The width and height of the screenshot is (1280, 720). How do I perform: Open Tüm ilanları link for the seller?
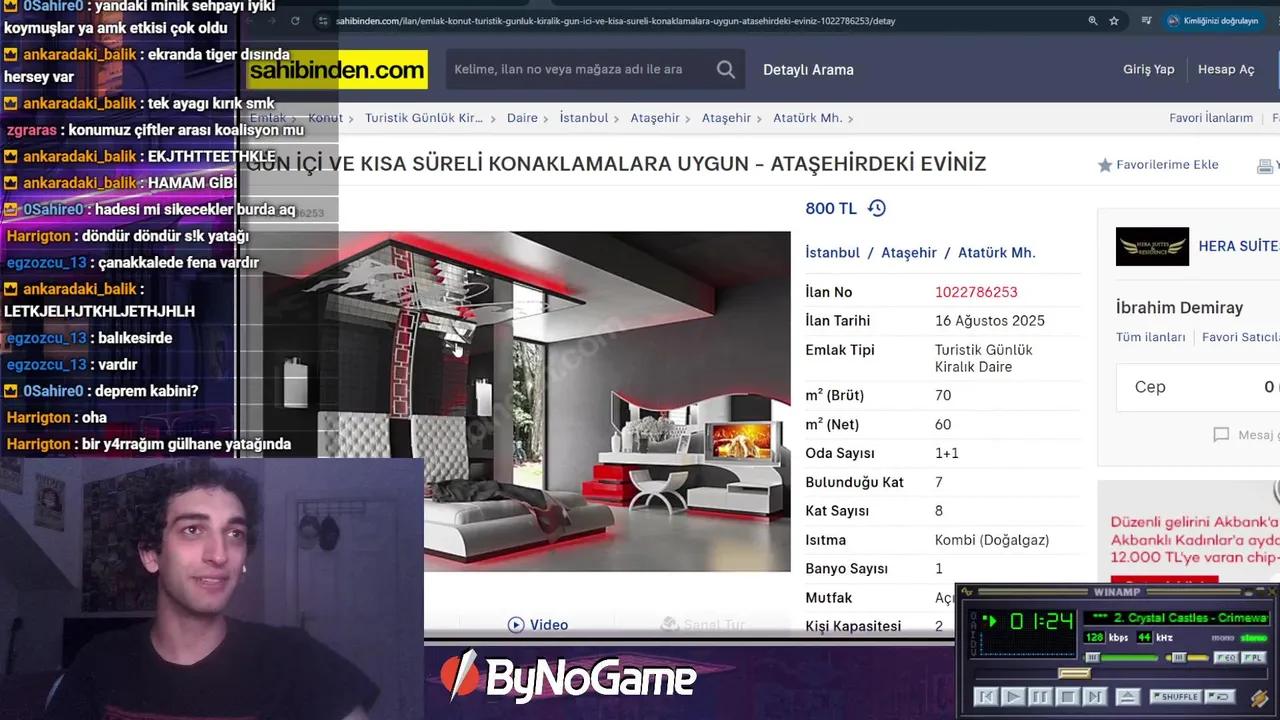1151,338
